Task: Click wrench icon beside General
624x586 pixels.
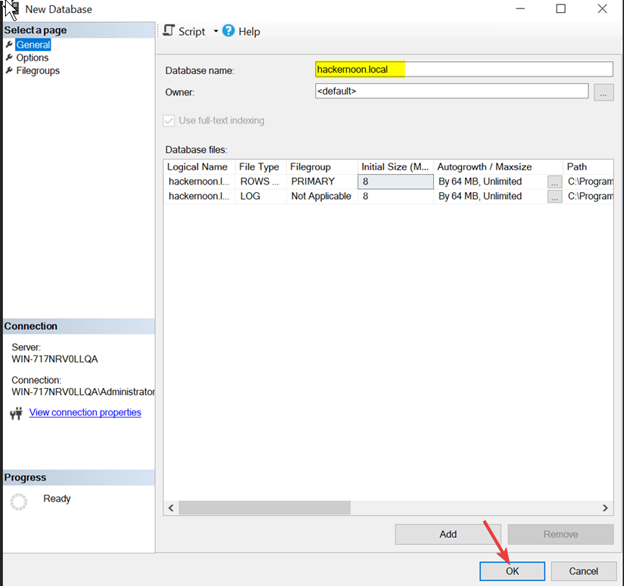Action: click(9, 45)
